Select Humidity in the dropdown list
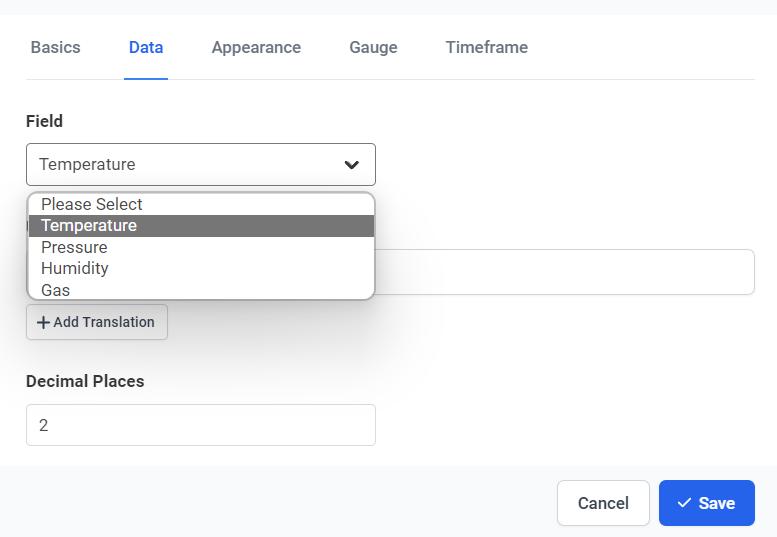 75,268
